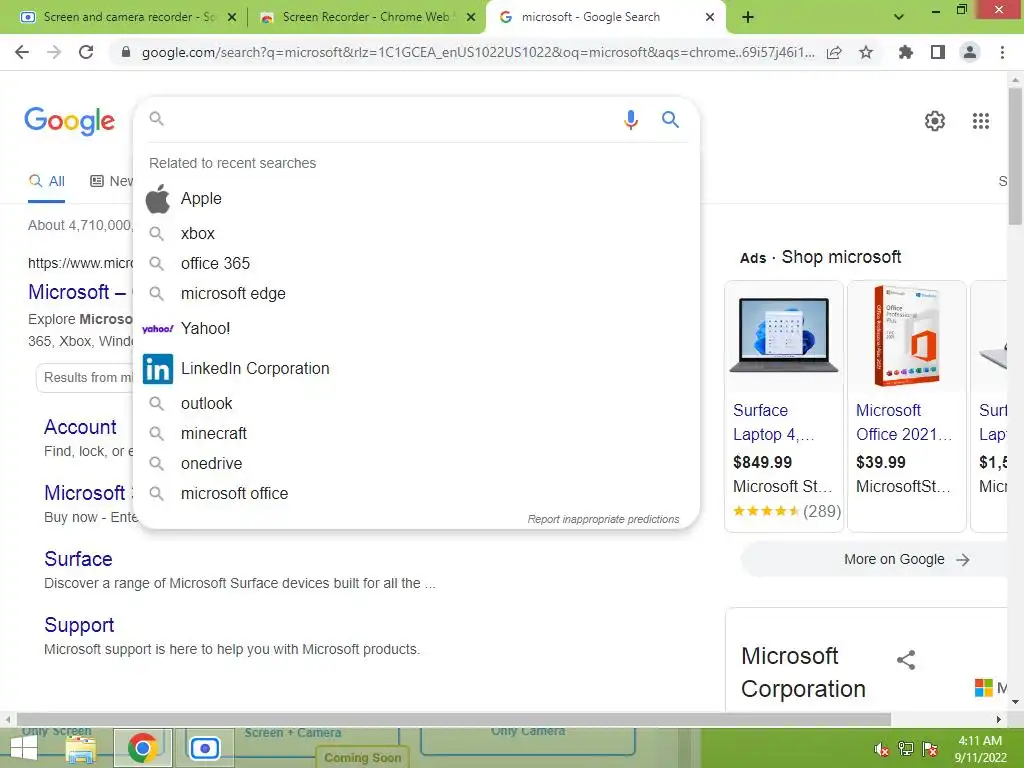Click the padlock site info icon
This screenshot has height=768, width=1024.
coord(126,52)
